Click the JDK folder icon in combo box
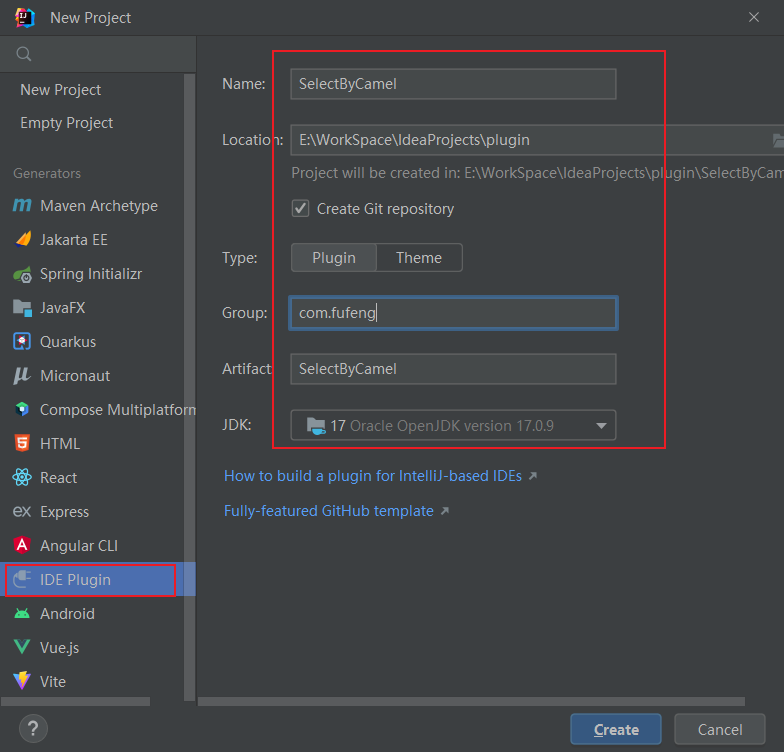This screenshot has width=784, height=752. [316, 426]
